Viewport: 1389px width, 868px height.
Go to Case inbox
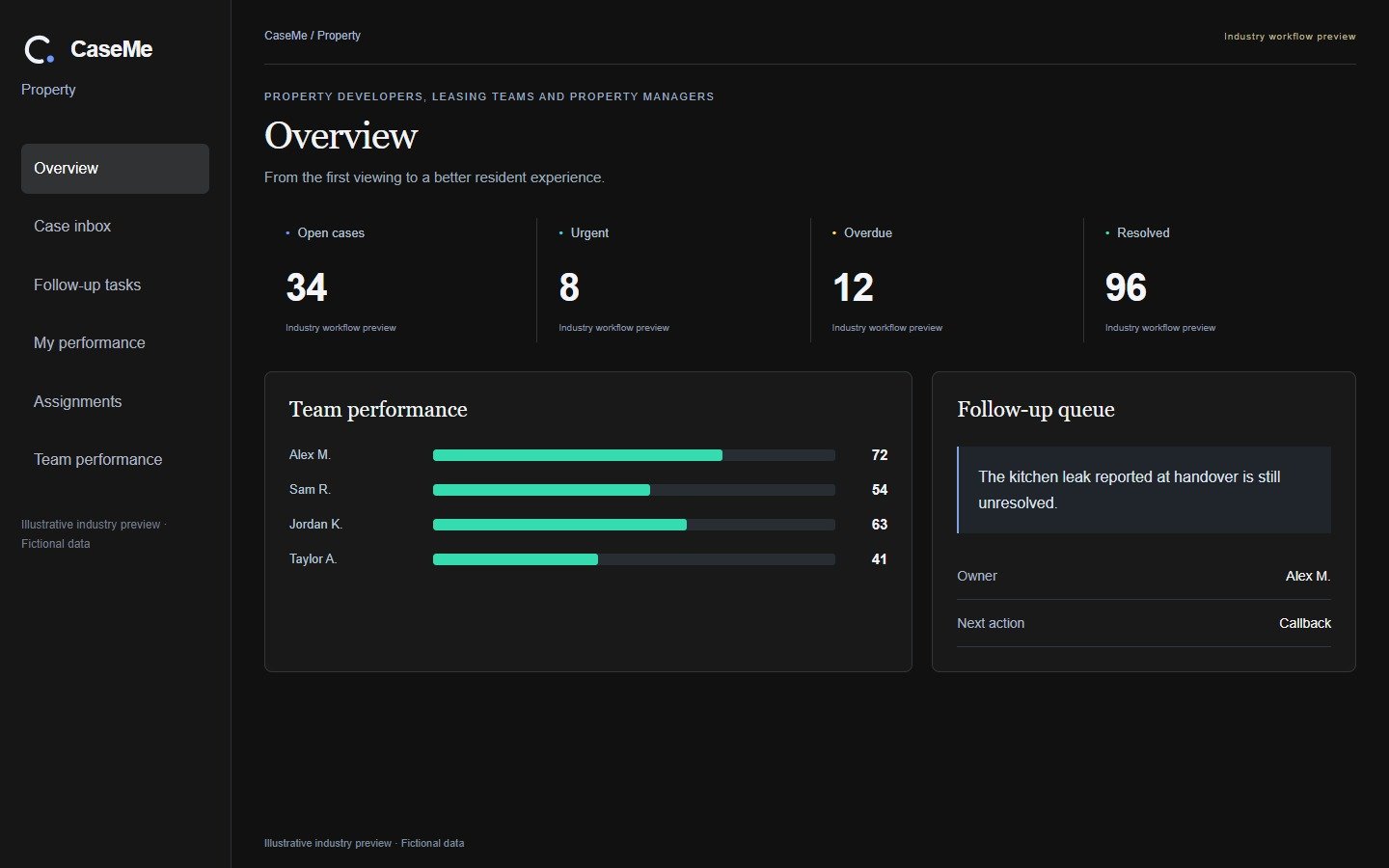click(115, 227)
